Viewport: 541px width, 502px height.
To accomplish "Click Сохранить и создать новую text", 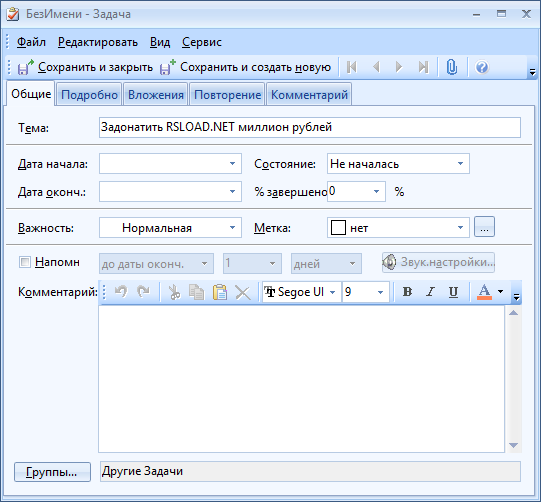I will tap(256, 67).
